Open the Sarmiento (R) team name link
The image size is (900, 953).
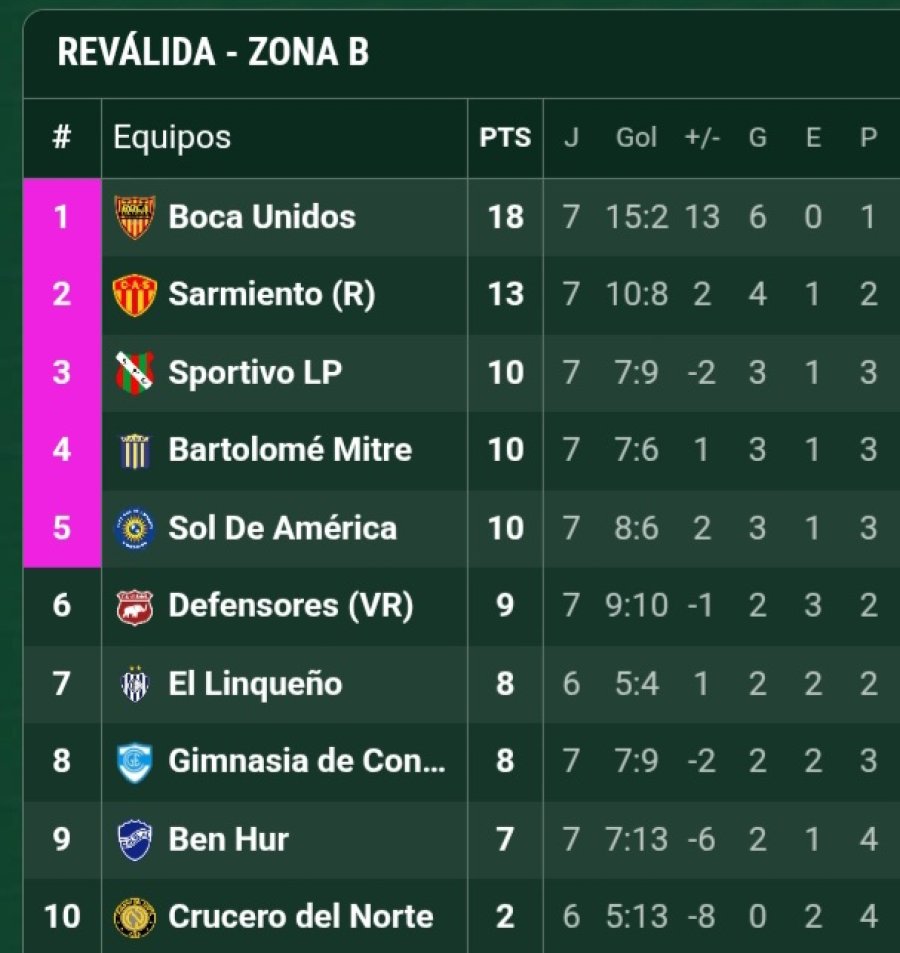[271, 295]
